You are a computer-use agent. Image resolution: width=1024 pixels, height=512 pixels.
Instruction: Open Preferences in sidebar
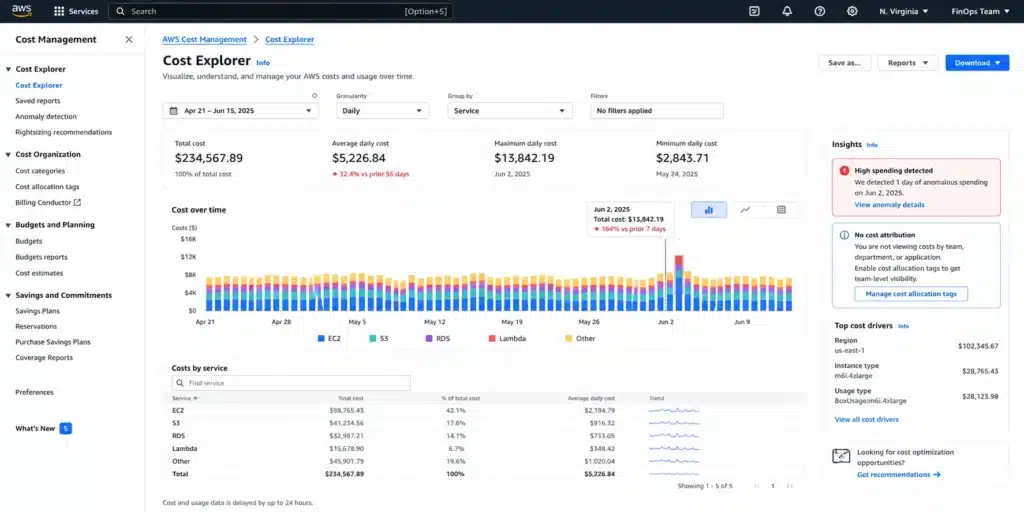point(35,392)
